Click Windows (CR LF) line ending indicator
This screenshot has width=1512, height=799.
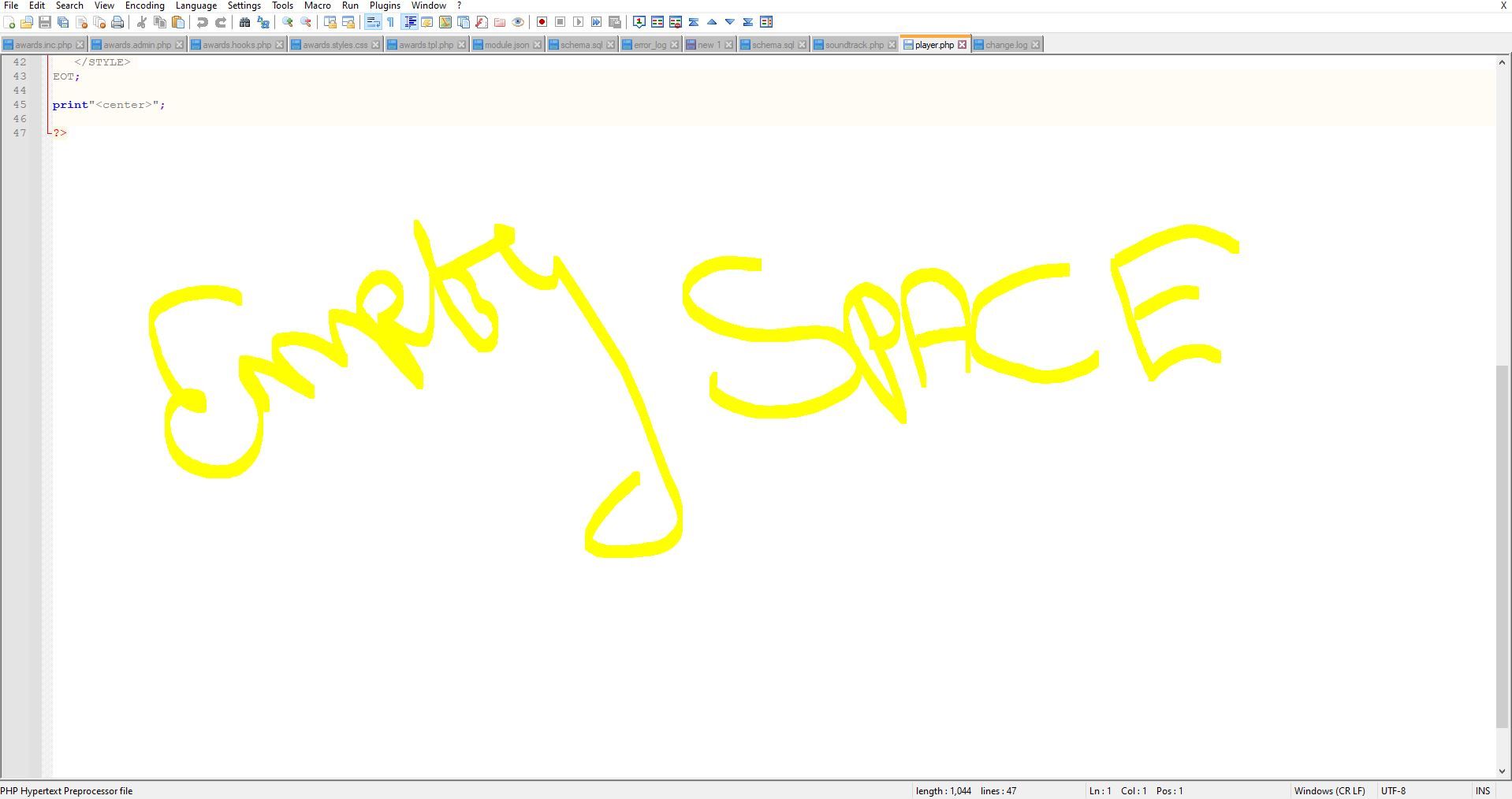pos(1329,791)
